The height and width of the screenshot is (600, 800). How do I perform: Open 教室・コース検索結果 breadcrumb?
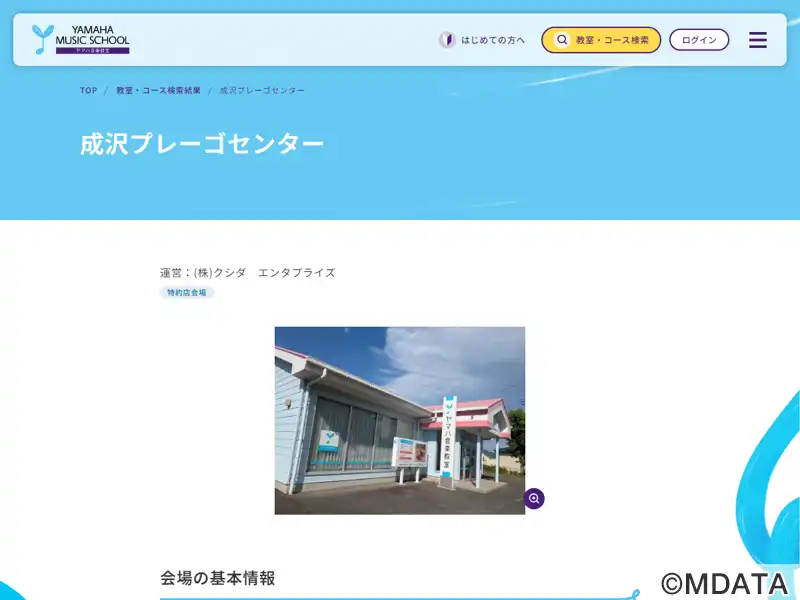click(x=158, y=90)
